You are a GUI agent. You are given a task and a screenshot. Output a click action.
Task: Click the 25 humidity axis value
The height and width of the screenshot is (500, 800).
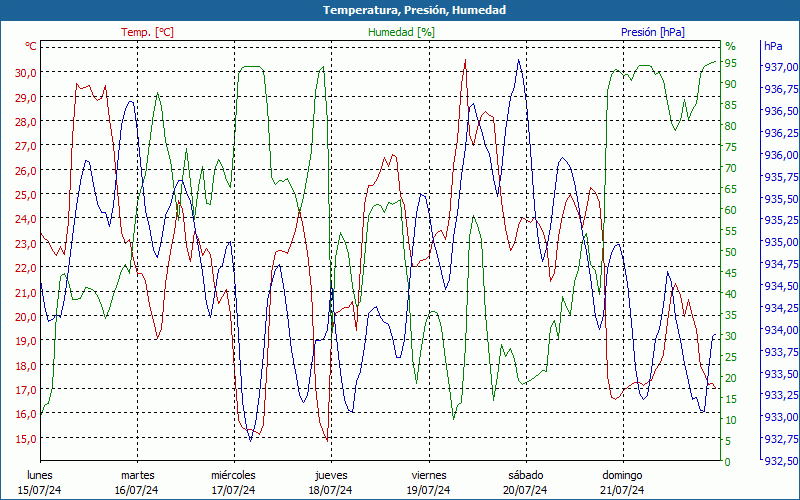pos(731,357)
